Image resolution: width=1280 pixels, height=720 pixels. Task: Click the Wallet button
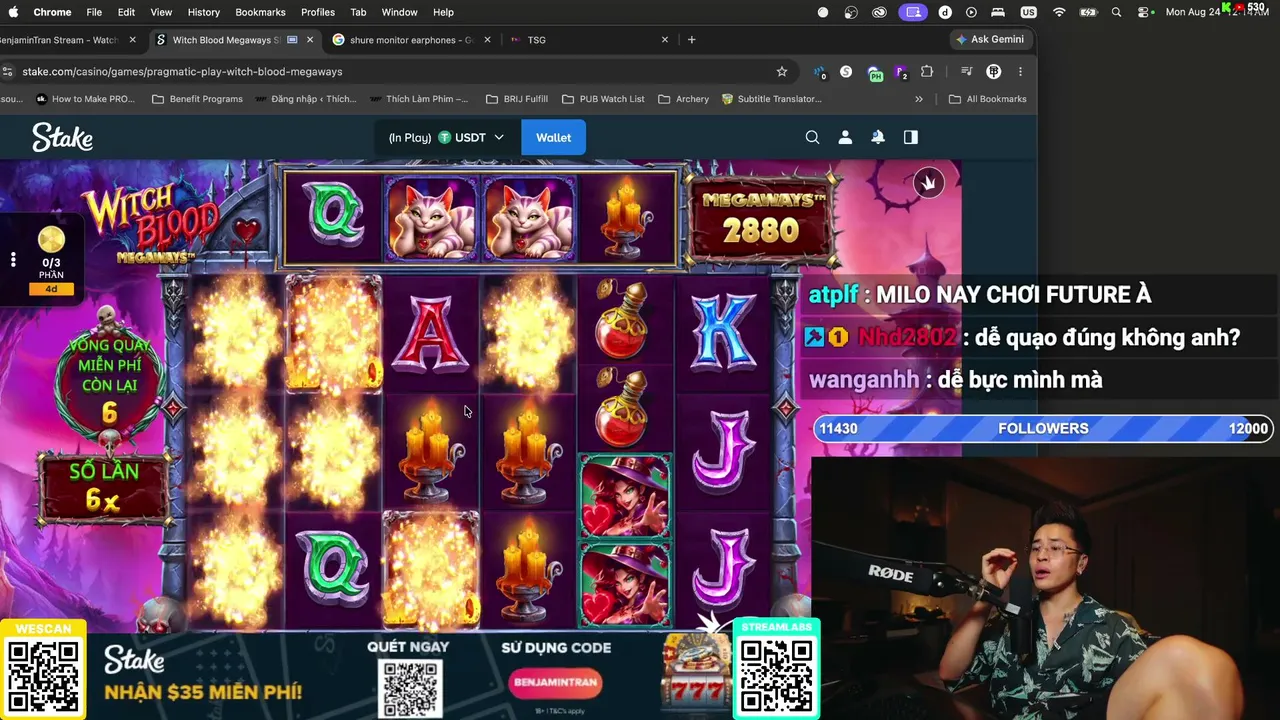(x=553, y=137)
